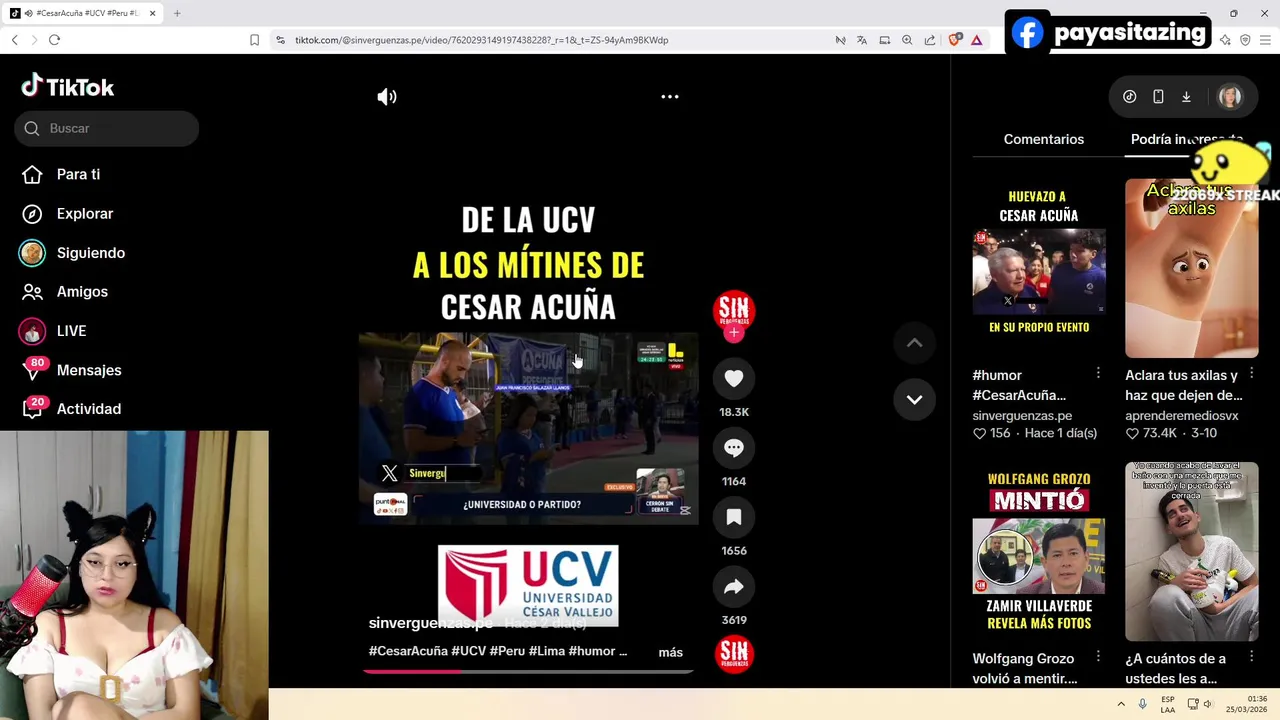Click the TikTok logo
Screen dimensions: 1280x720
68,87
